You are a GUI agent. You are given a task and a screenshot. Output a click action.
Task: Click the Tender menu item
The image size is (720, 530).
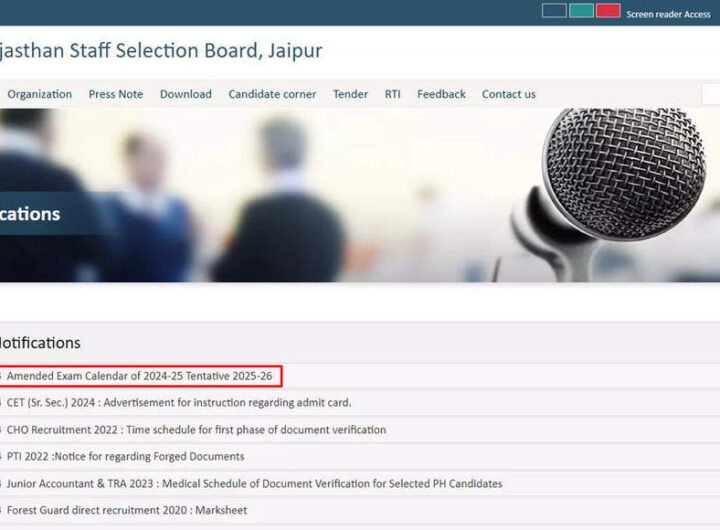[350, 94]
